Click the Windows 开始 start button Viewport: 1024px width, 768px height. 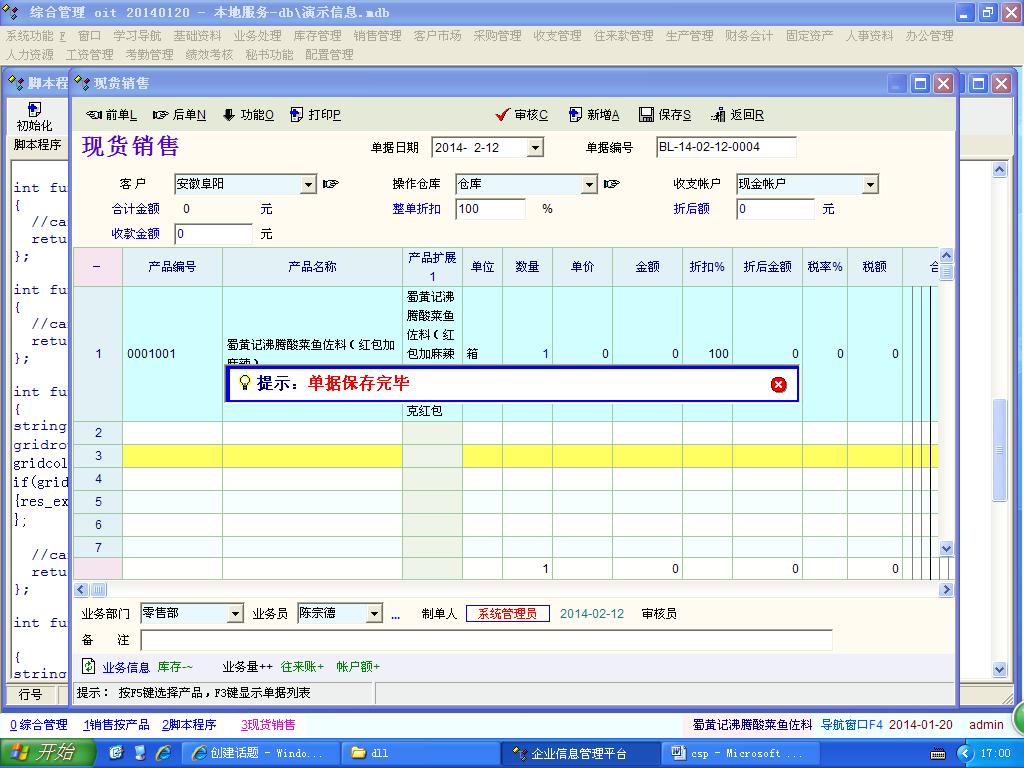point(44,753)
